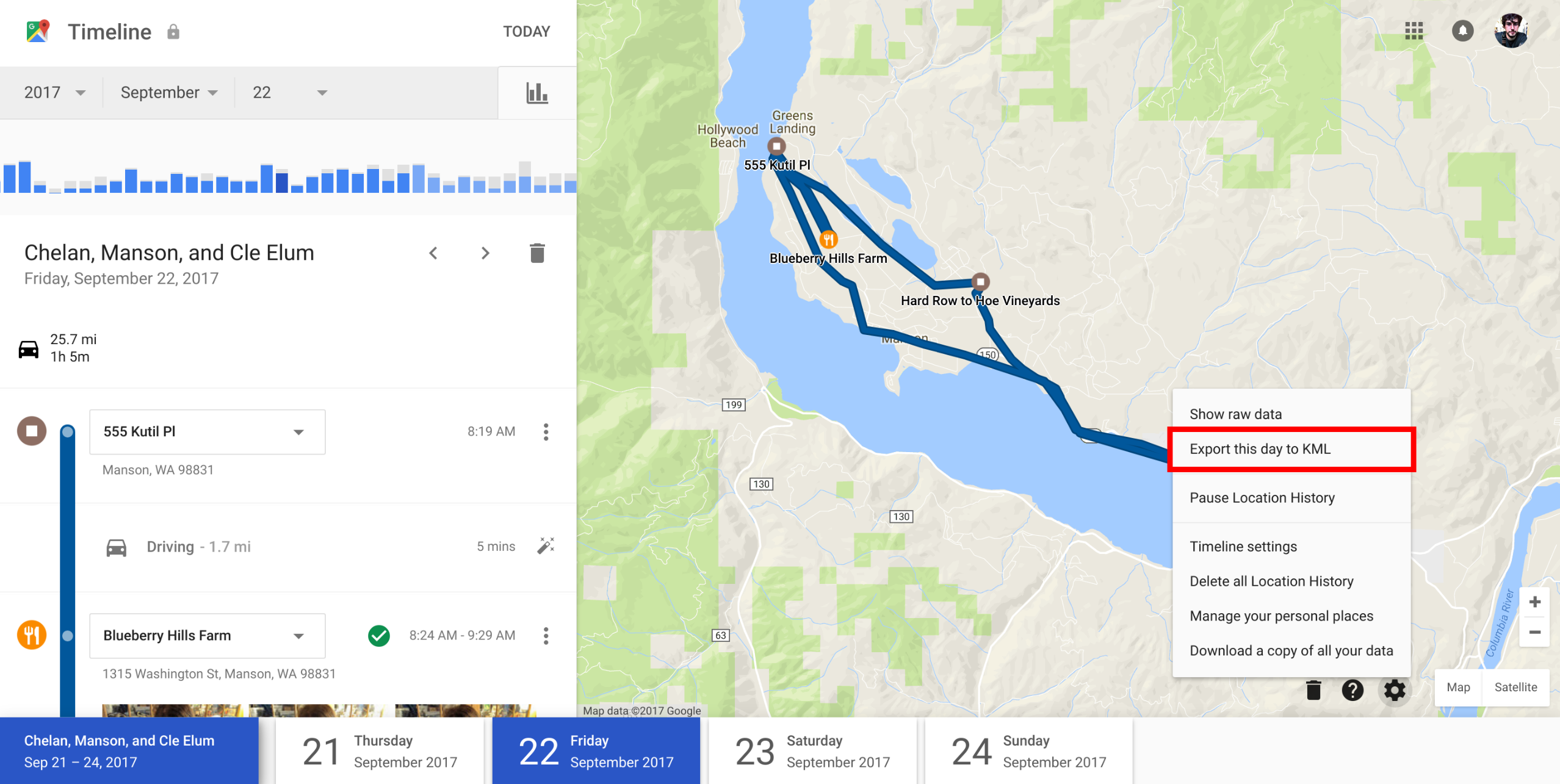Click the edit wand icon for Driving segment

coord(546,546)
